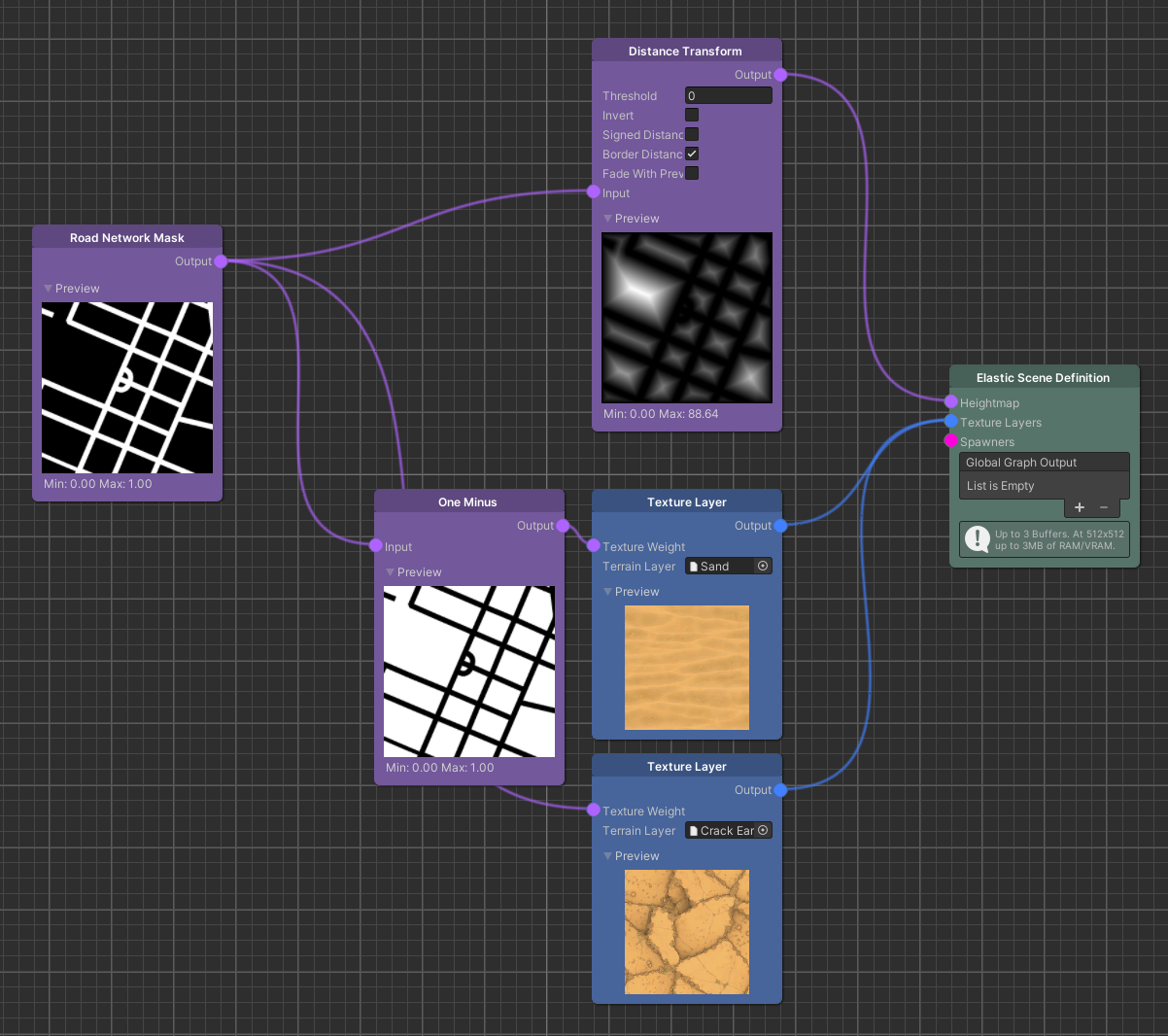Viewport: 1168px width, 1036px height.
Task: Collapse the Distance Transform preview
Action: [x=608, y=219]
